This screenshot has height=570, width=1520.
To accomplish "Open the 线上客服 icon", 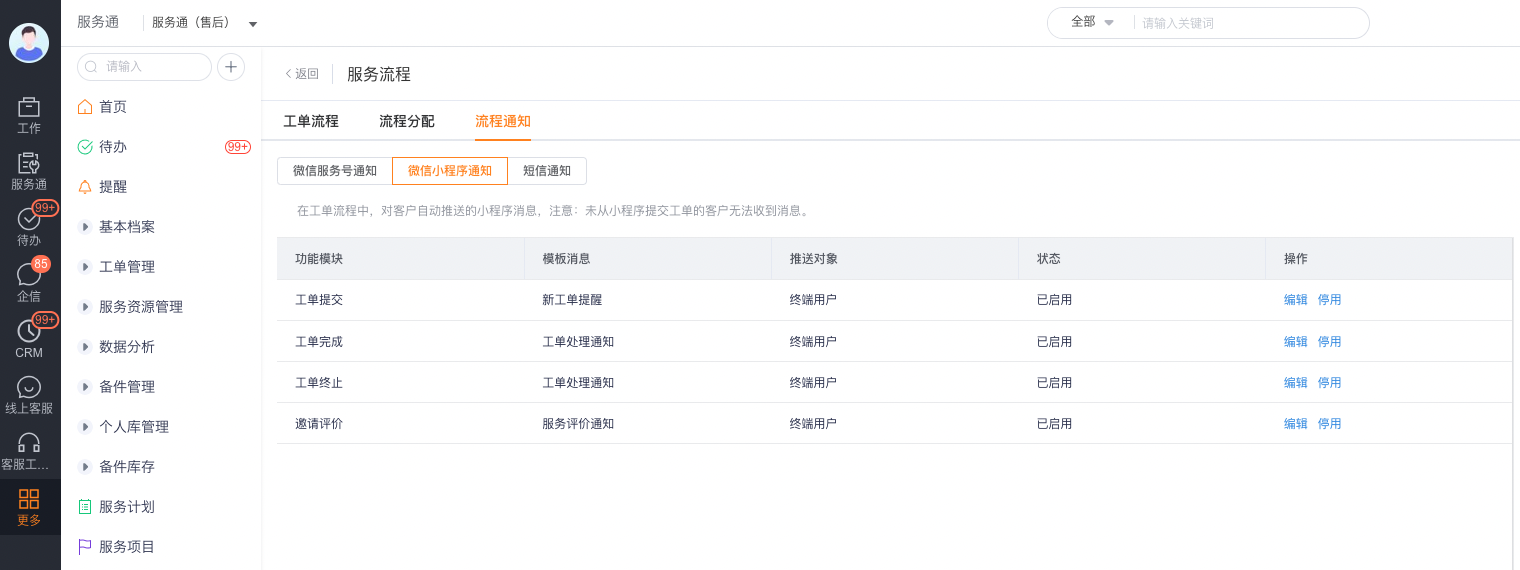I will (29, 387).
